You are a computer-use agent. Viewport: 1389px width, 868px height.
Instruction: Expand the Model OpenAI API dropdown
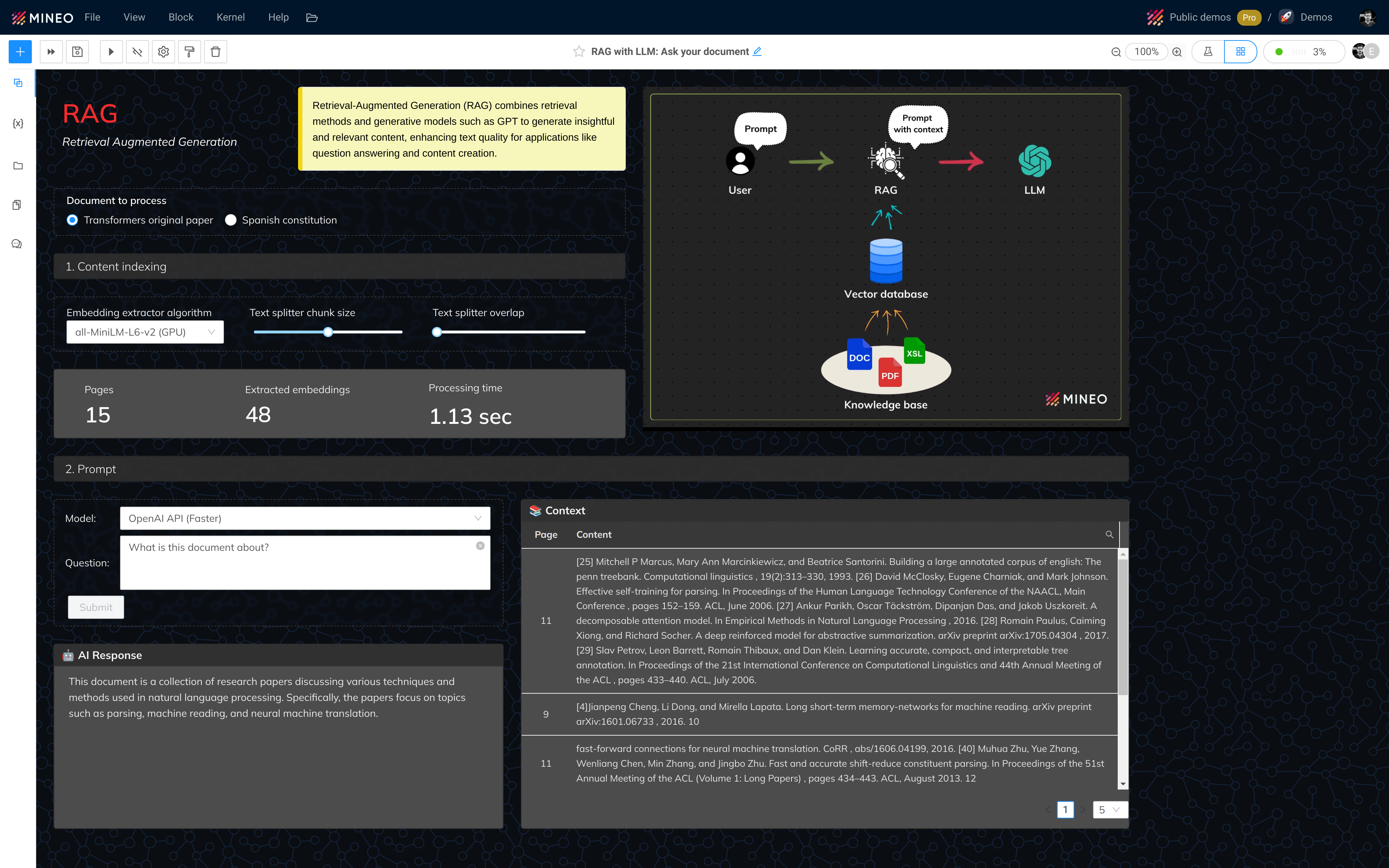click(305, 518)
